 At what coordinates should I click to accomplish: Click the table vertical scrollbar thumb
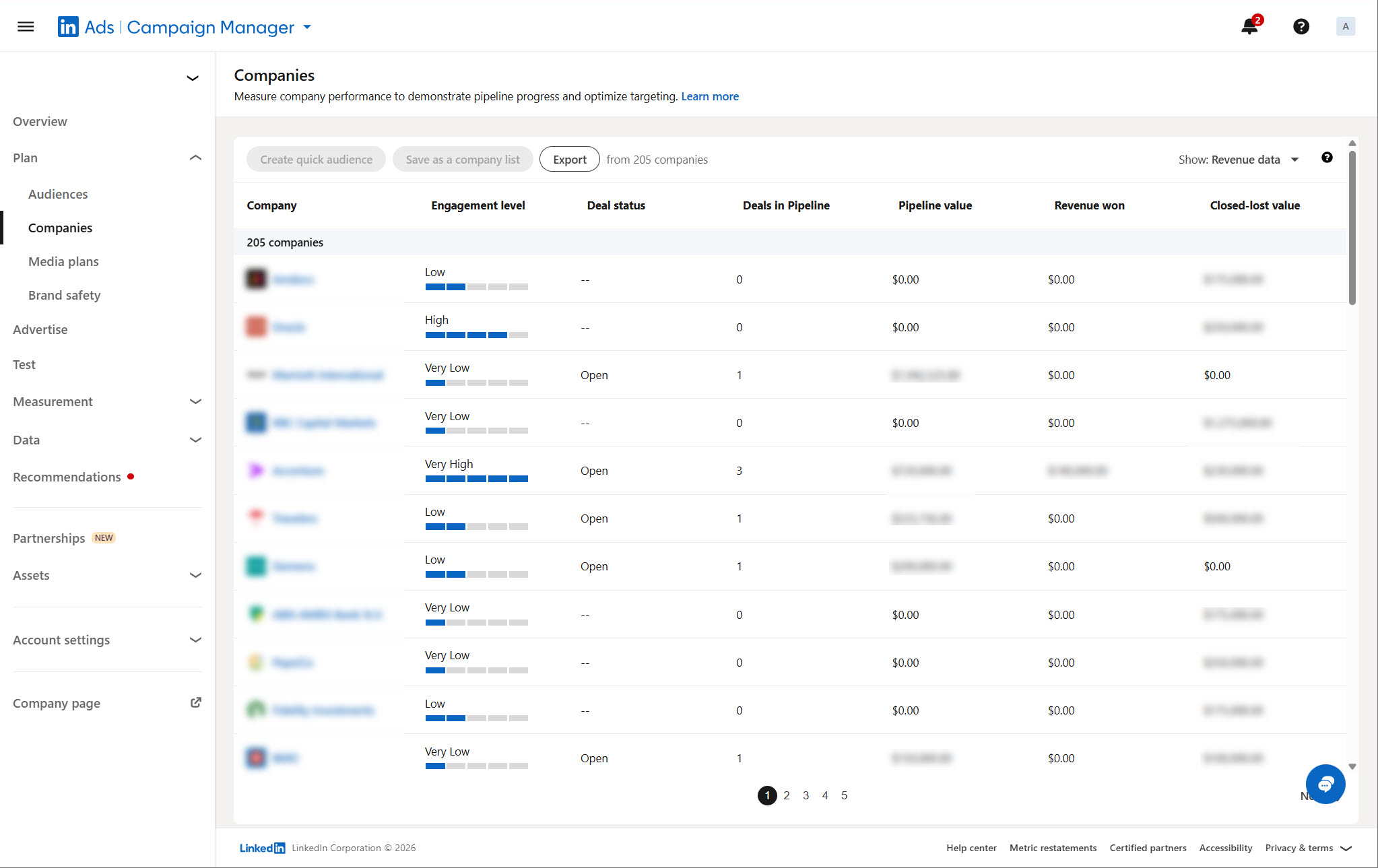point(1352,228)
